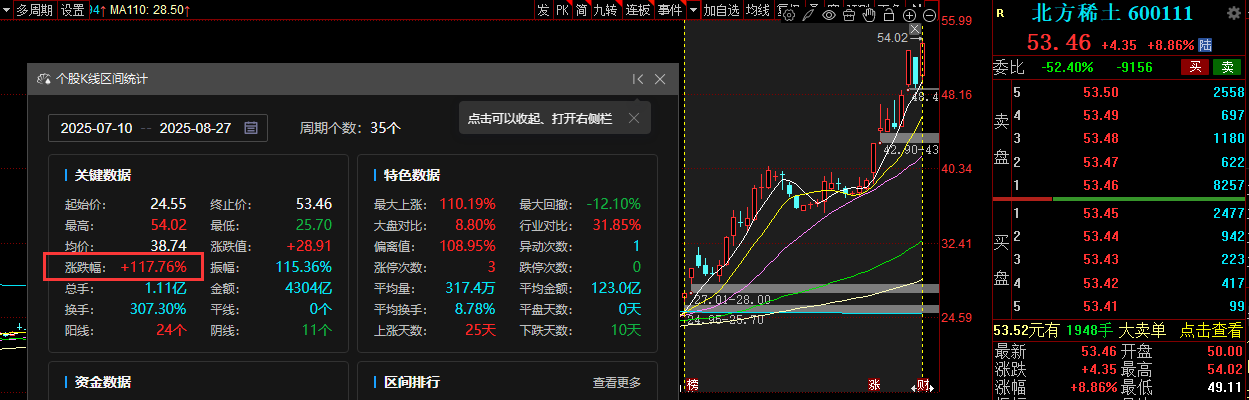1249x400 pixels.
Task: Click the 榜 marker at the chart bottom
Action: pos(691,385)
